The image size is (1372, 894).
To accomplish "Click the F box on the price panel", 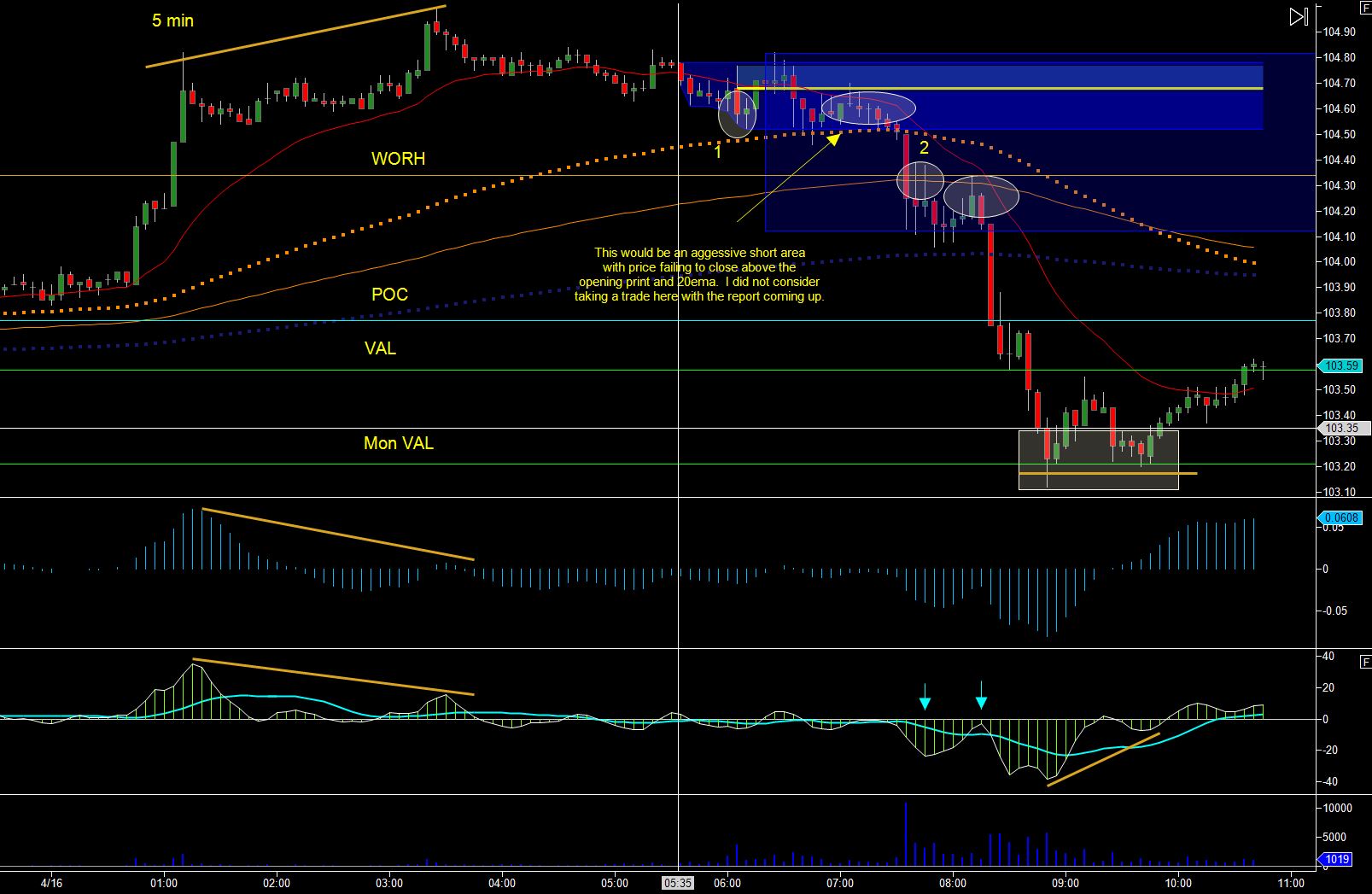I will tap(1364, 8).
